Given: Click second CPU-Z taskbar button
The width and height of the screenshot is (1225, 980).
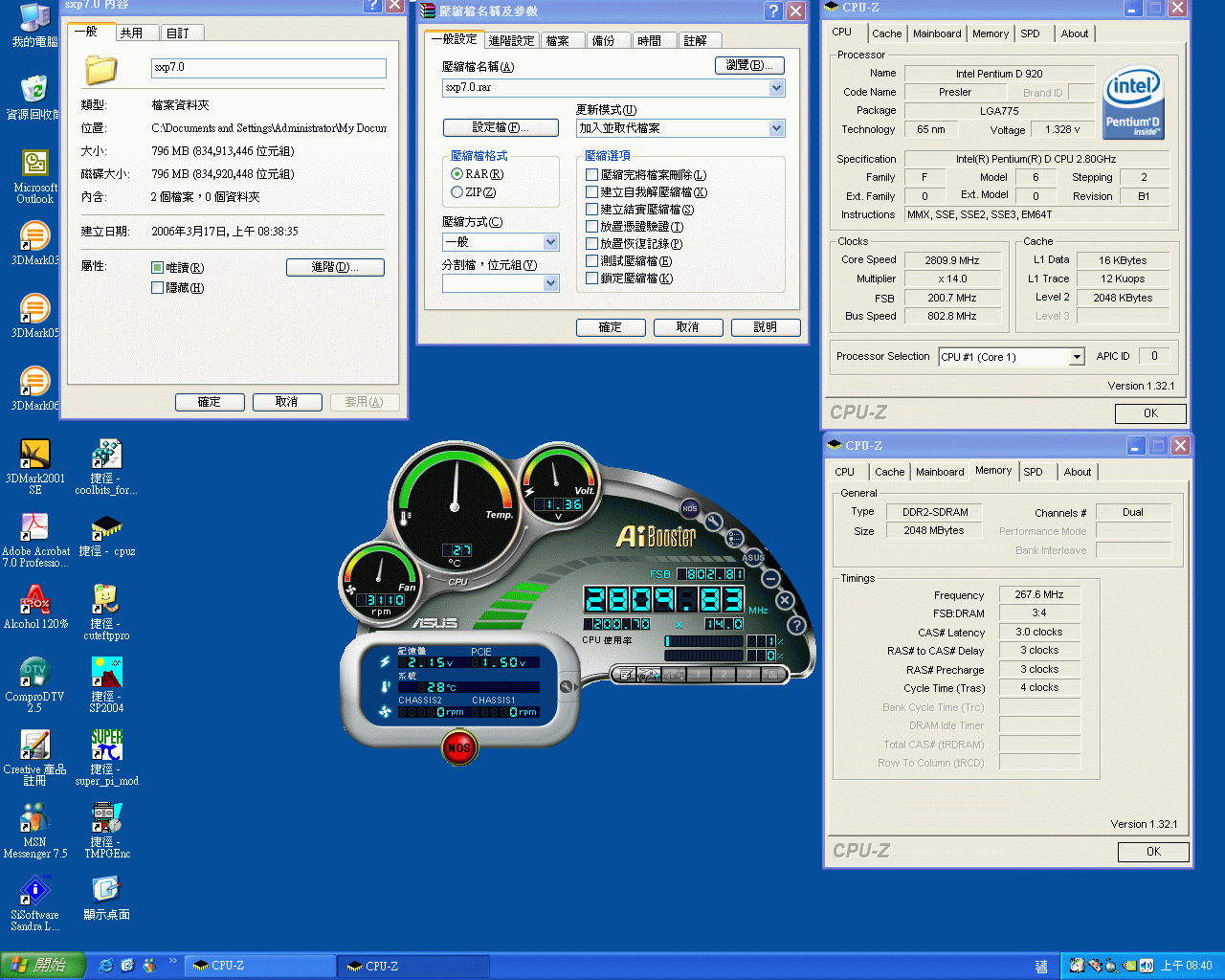Looking at the screenshot, I should (412, 967).
